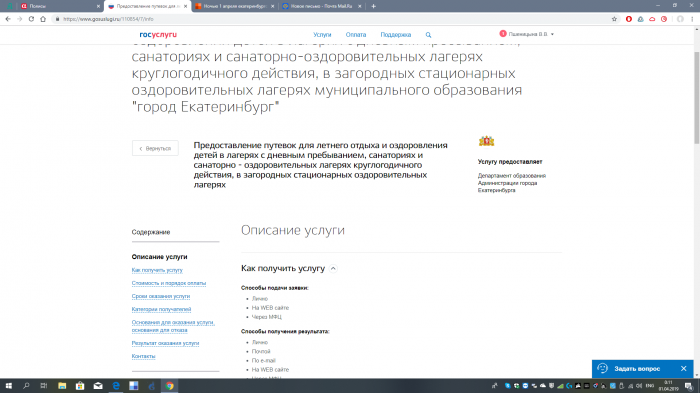Click the Ekaterinburg coat of arms emblem
The height and width of the screenshot is (393, 700).
tap(486, 141)
